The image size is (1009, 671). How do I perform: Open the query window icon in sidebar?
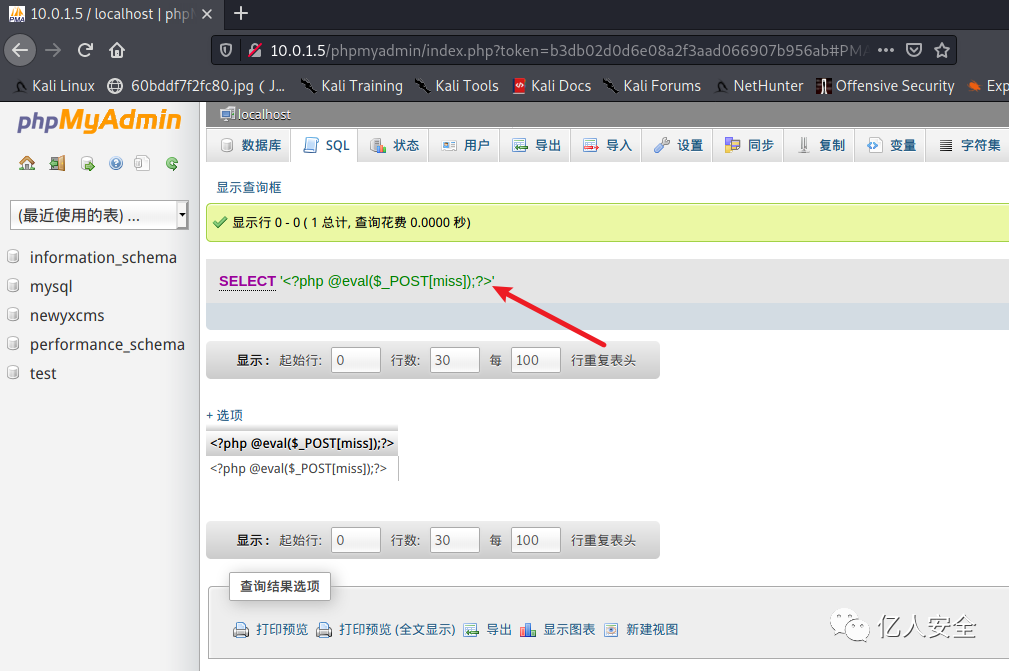(88, 164)
